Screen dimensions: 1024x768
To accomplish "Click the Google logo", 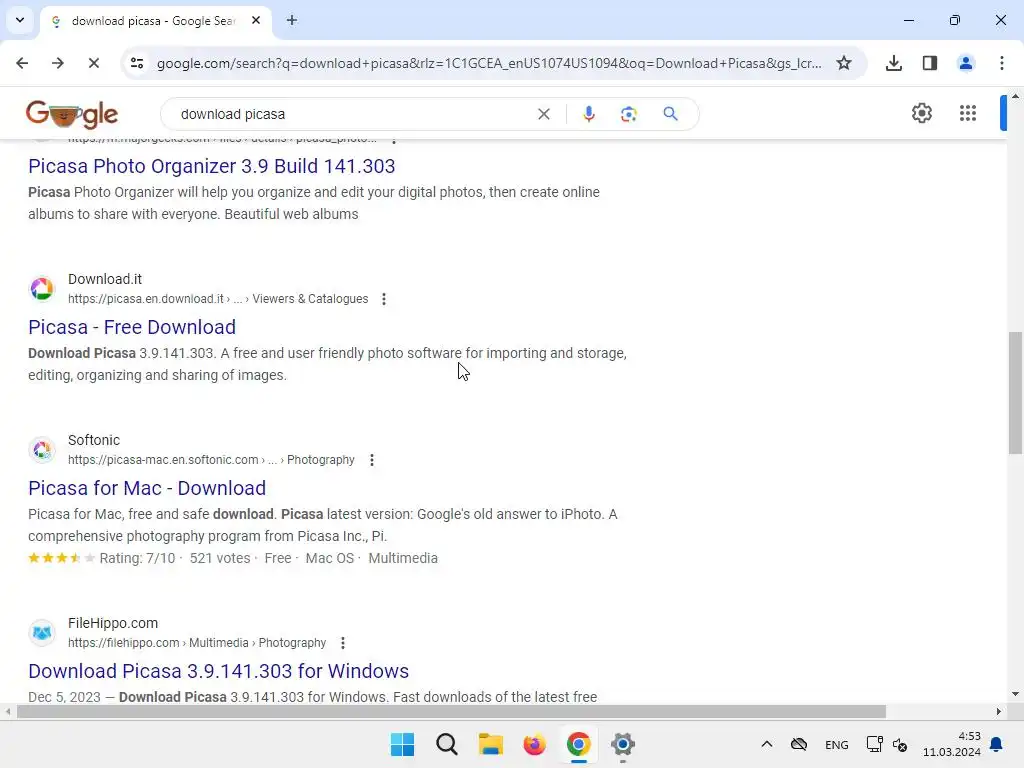I will (72, 114).
